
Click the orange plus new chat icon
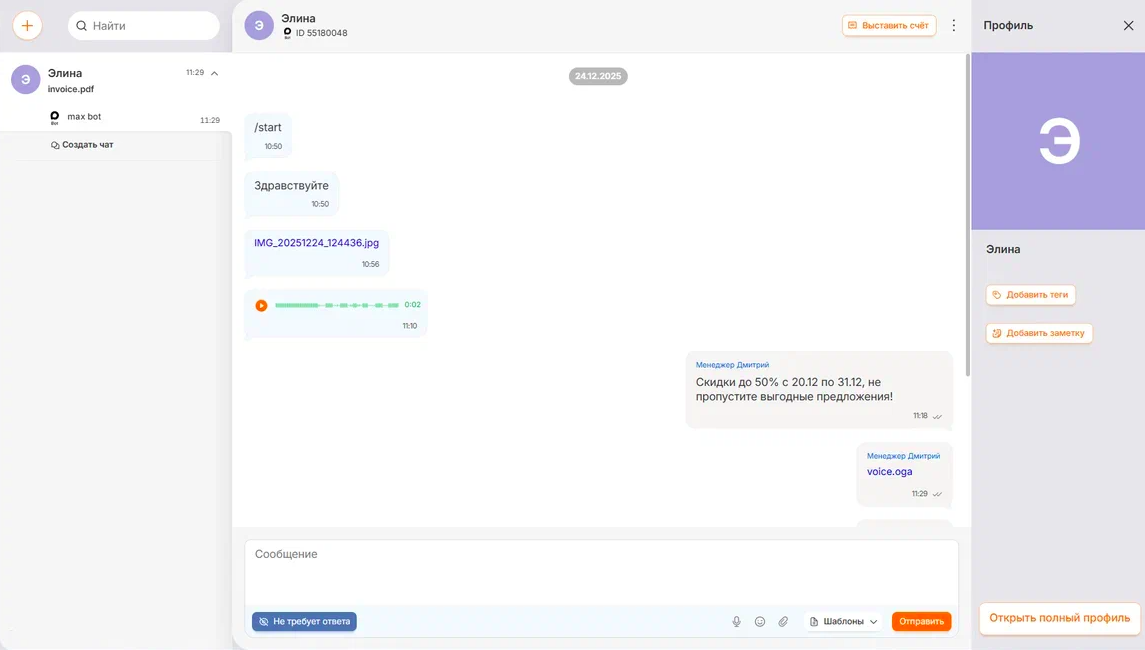(27, 26)
